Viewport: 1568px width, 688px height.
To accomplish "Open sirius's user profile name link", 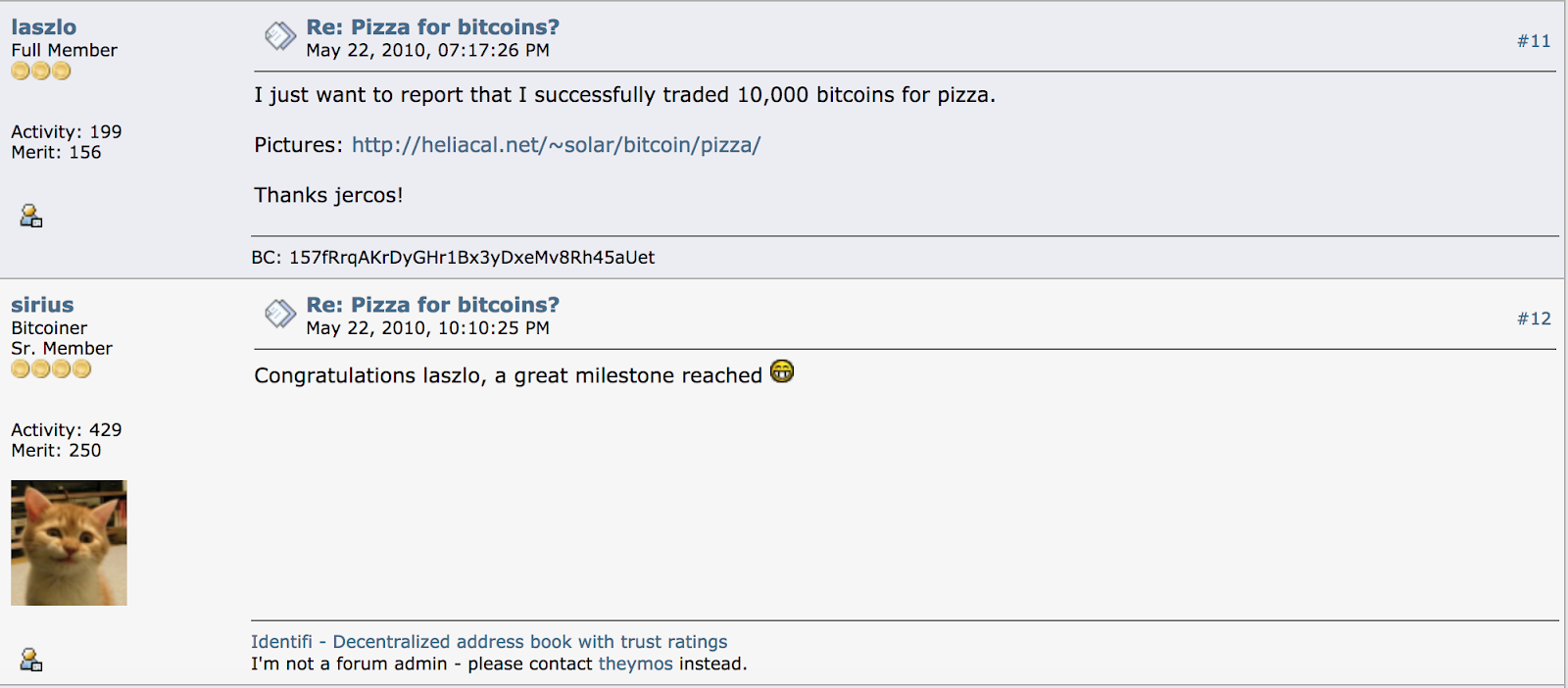I will pyautogui.click(x=42, y=305).
